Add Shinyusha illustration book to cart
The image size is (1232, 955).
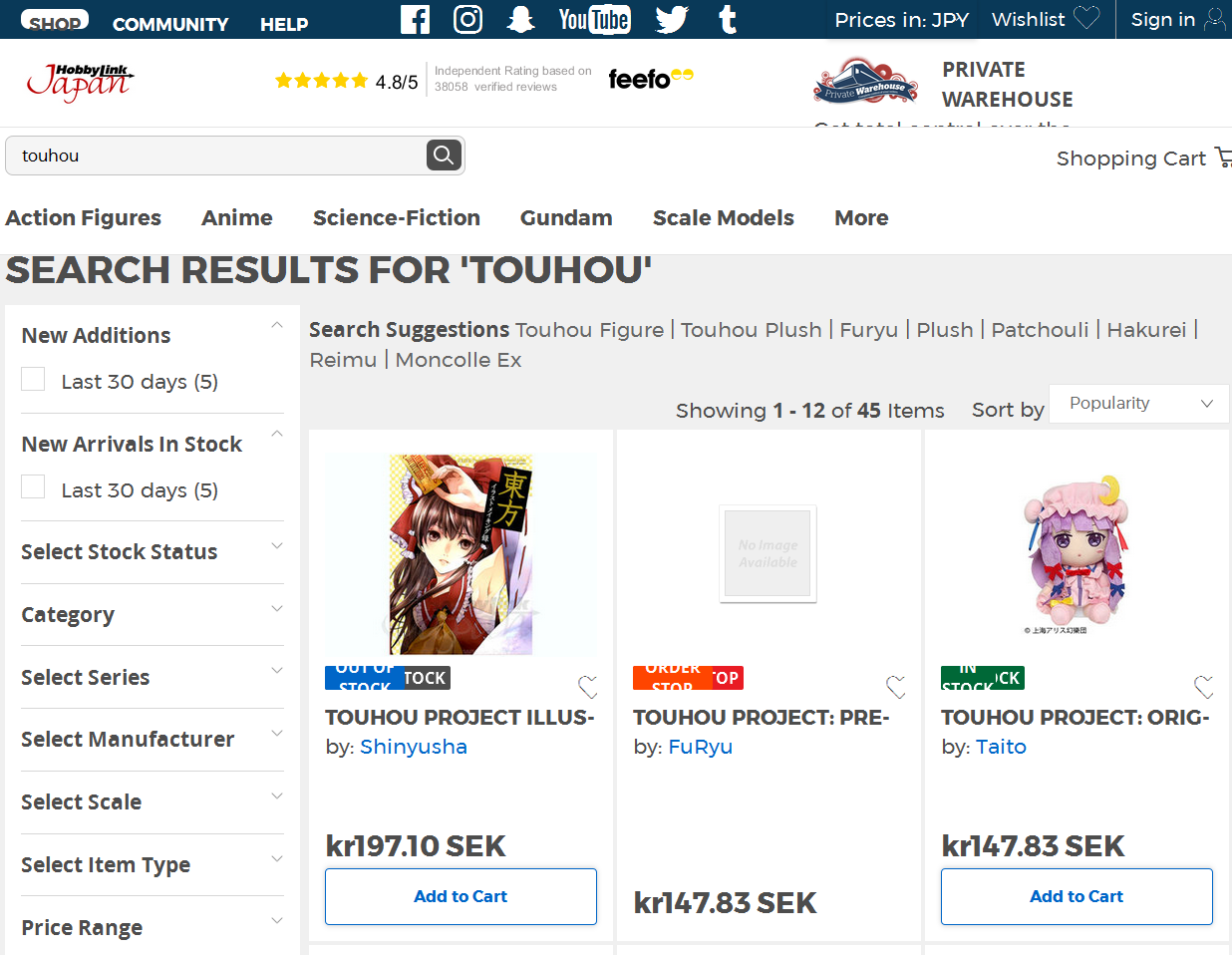pos(461,896)
